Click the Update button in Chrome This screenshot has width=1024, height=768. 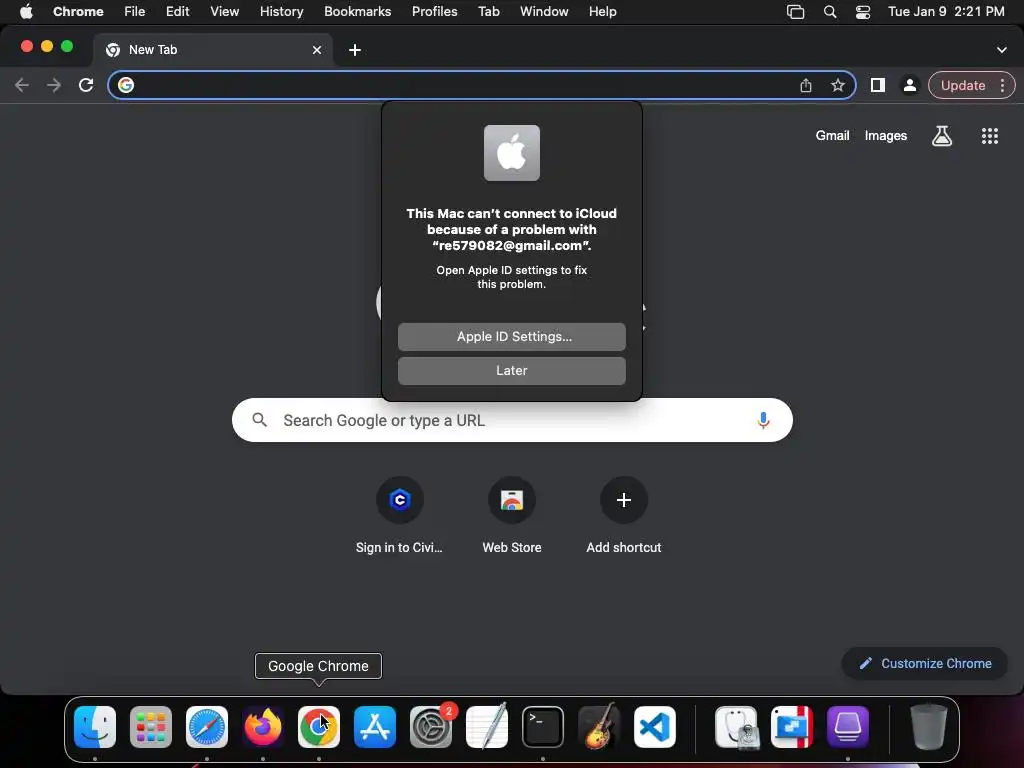click(x=963, y=85)
